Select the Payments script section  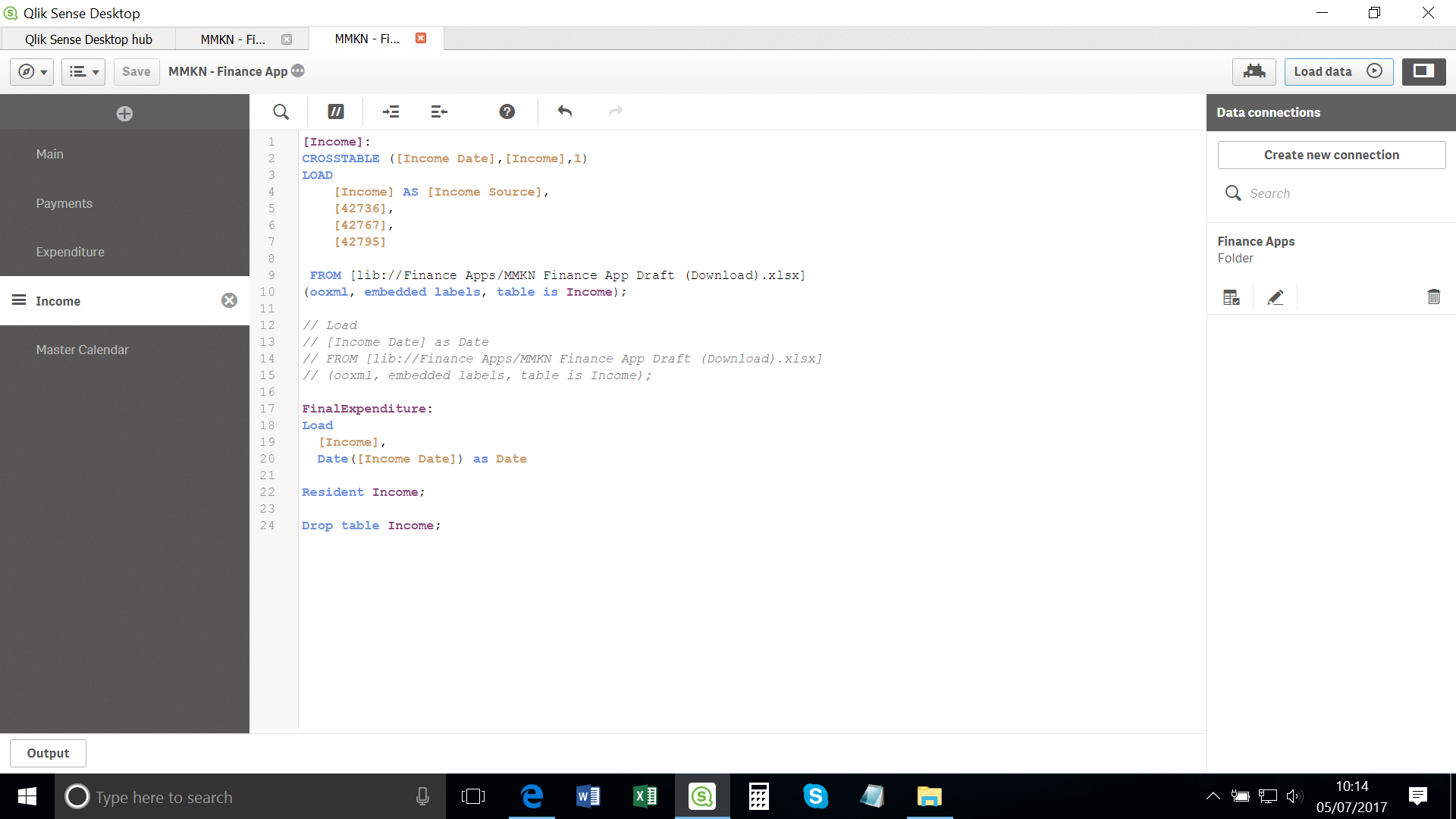tap(124, 203)
